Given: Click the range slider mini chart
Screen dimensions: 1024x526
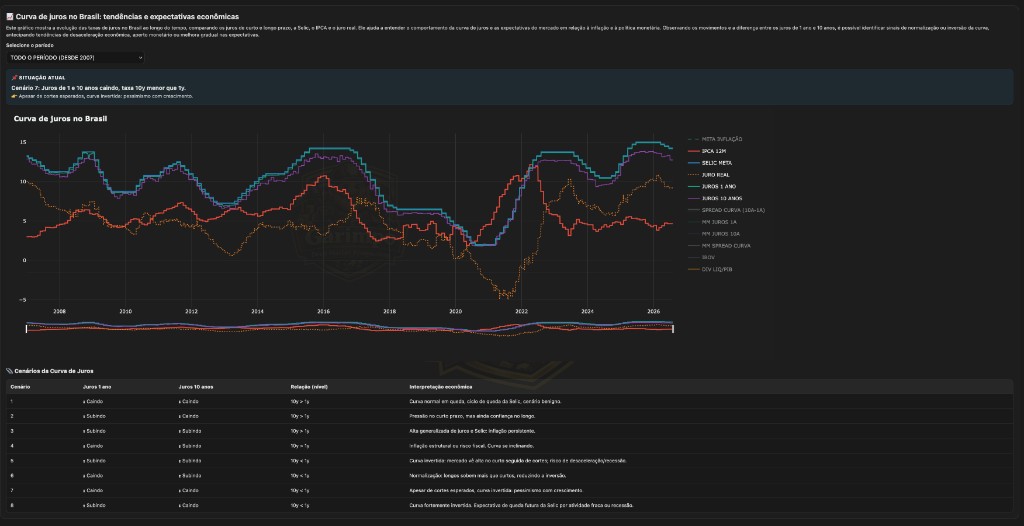Looking at the screenshot, I should (x=349, y=328).
